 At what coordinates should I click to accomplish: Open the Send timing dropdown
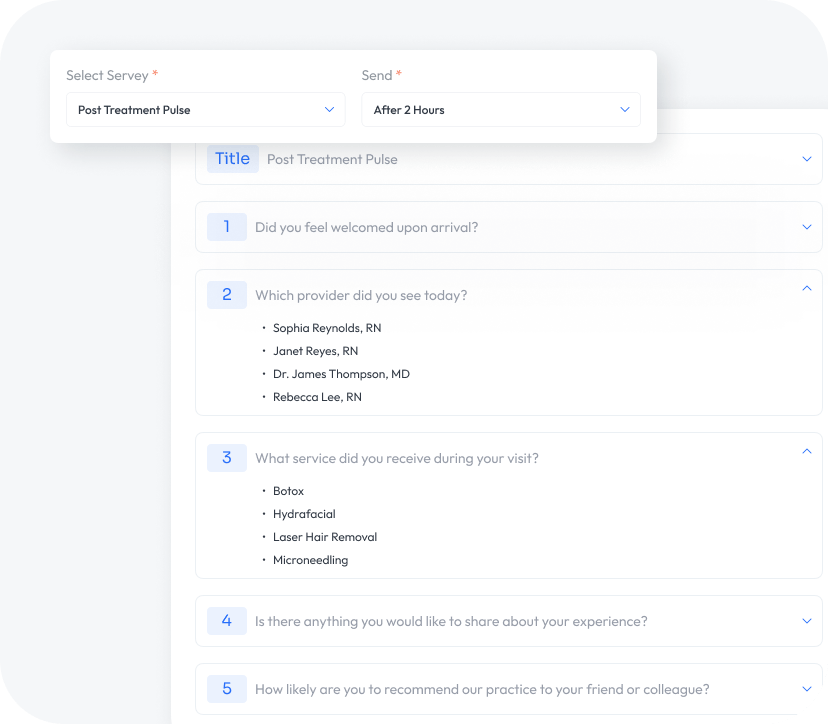click(500, 110)
